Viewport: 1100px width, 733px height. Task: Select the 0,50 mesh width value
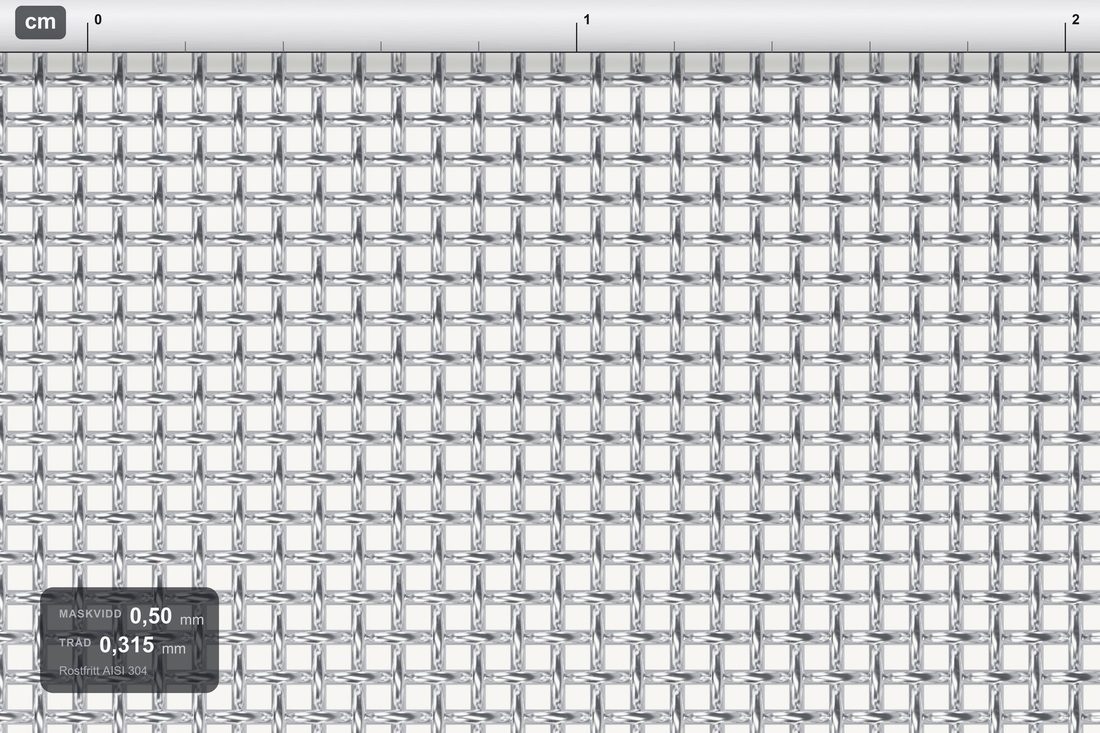[151, 616]
